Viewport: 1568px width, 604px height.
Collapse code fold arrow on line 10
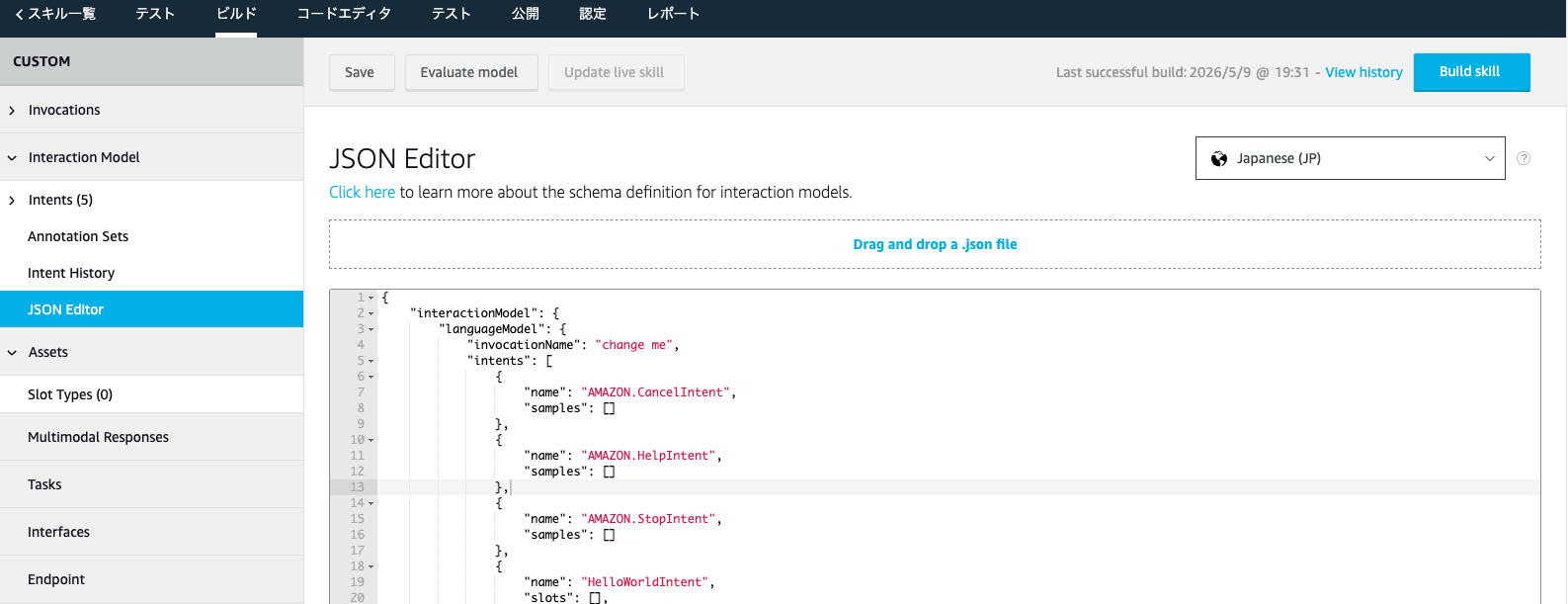click(x=371, y=440)
